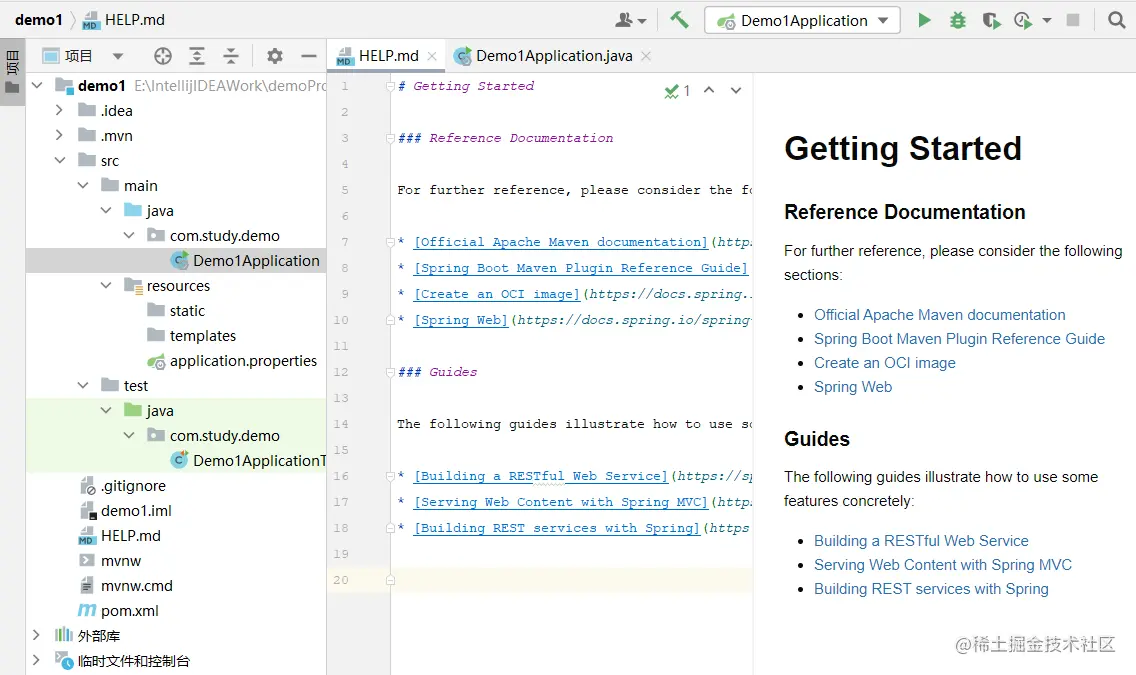This screenshot has height=675, width=1136.
Task: Select the templates folder
Action: pyautogui.click(x=191, y=335)
